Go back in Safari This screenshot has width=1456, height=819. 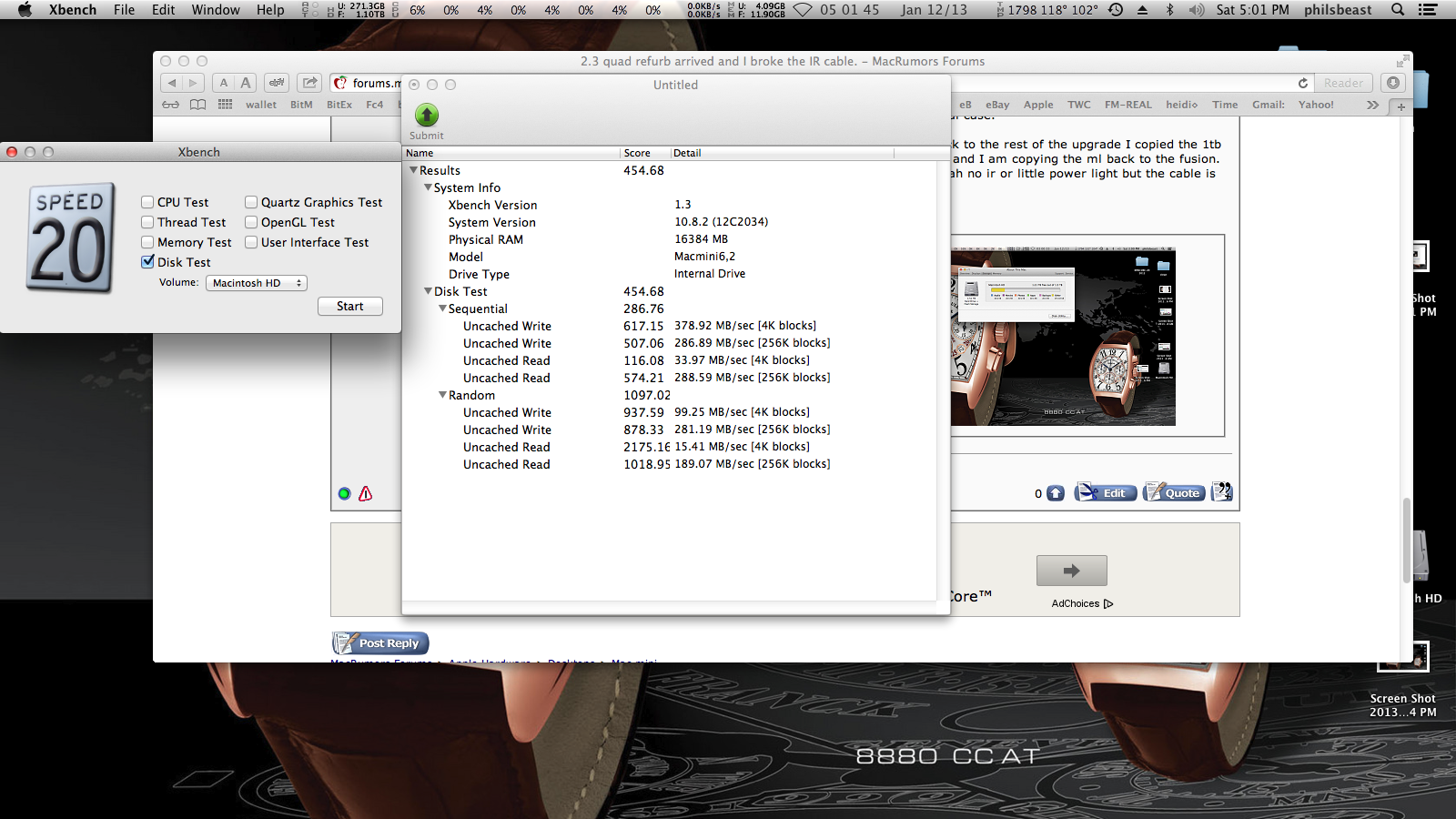pyautogui.click(x=172, y=83)
